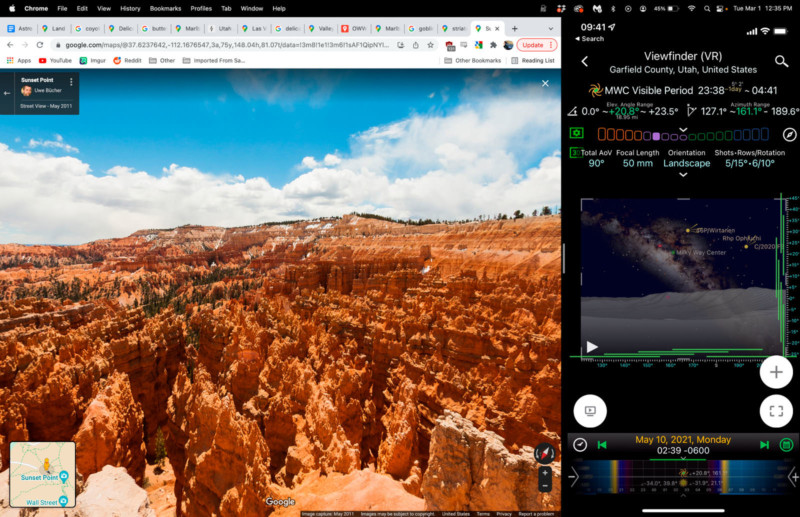Open the slideshow screen button

[589, 410]
